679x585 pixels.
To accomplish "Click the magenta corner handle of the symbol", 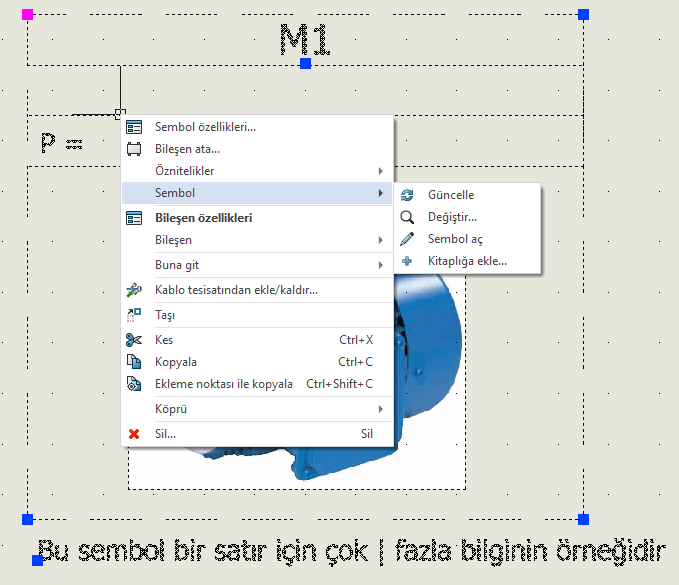I will pyautogui.click(x=27, y=14).
